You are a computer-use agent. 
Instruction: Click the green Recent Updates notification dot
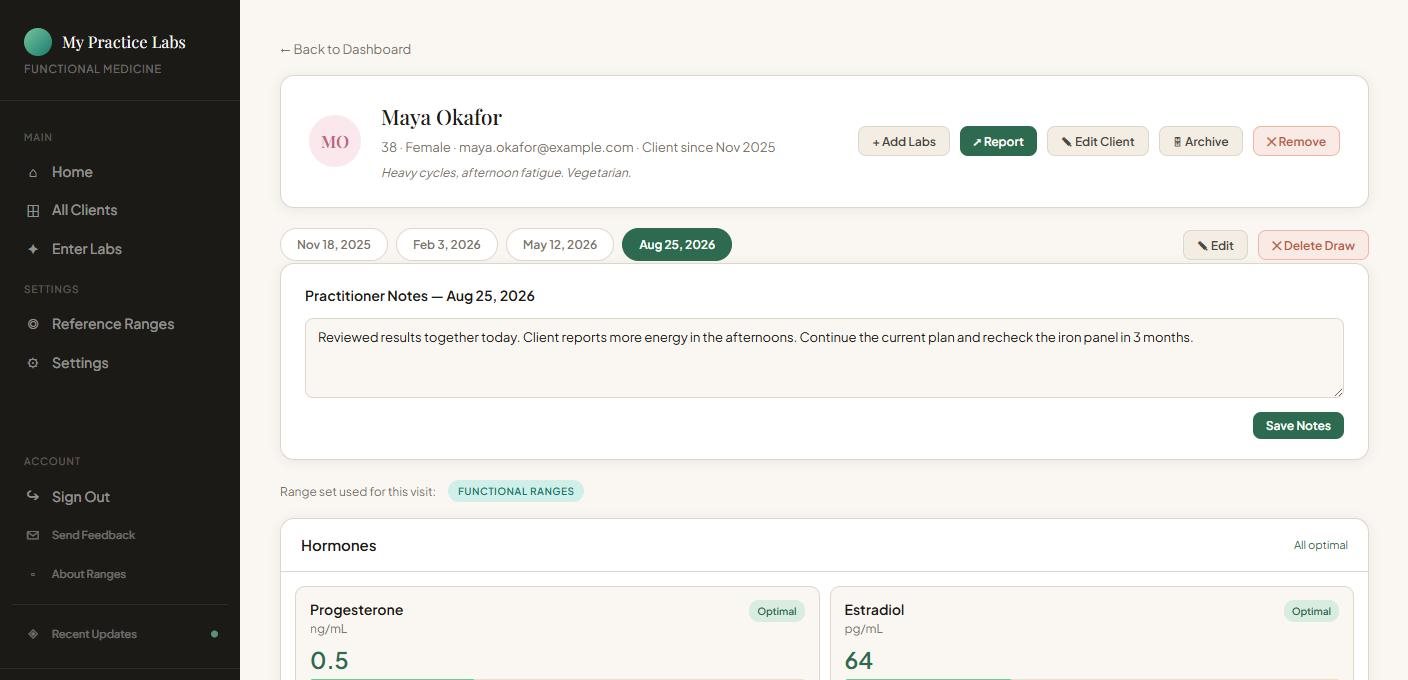click(x=214, y=634)
